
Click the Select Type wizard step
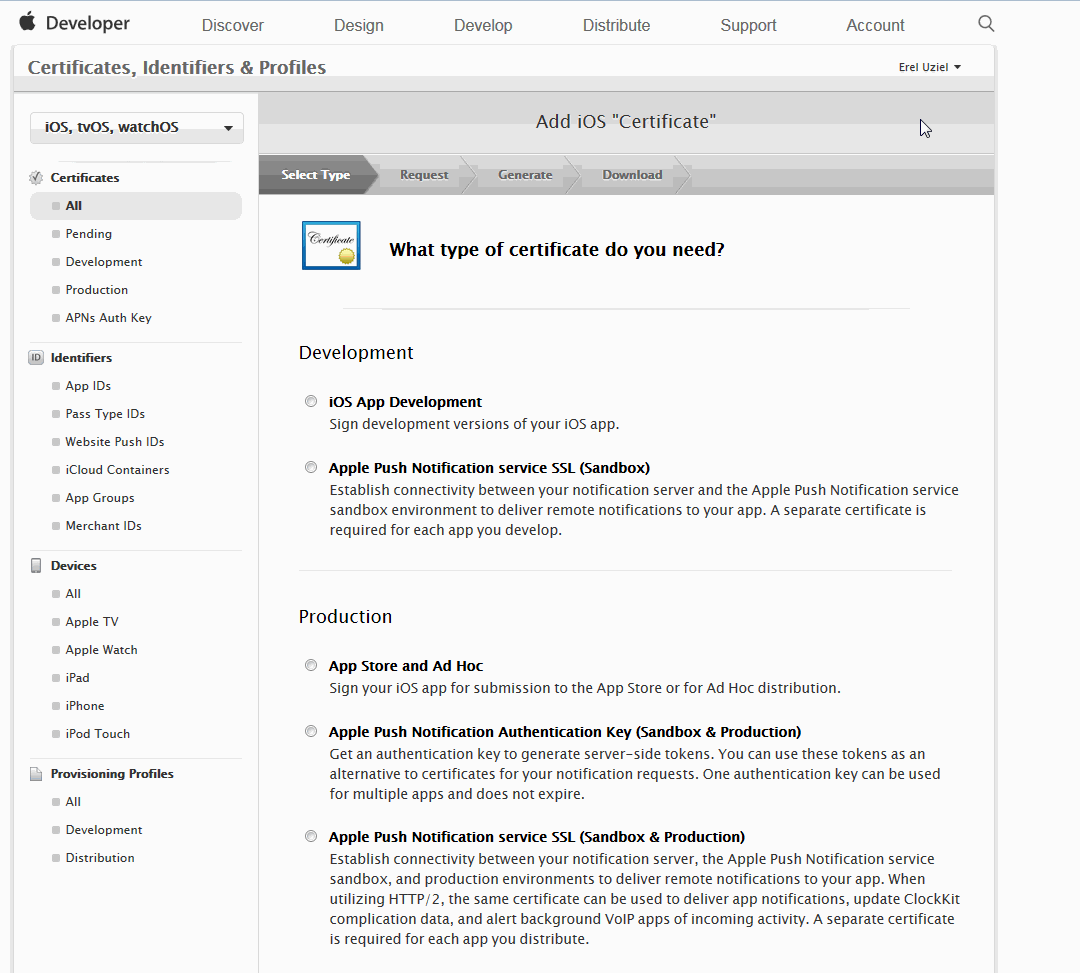coord(315,175)
